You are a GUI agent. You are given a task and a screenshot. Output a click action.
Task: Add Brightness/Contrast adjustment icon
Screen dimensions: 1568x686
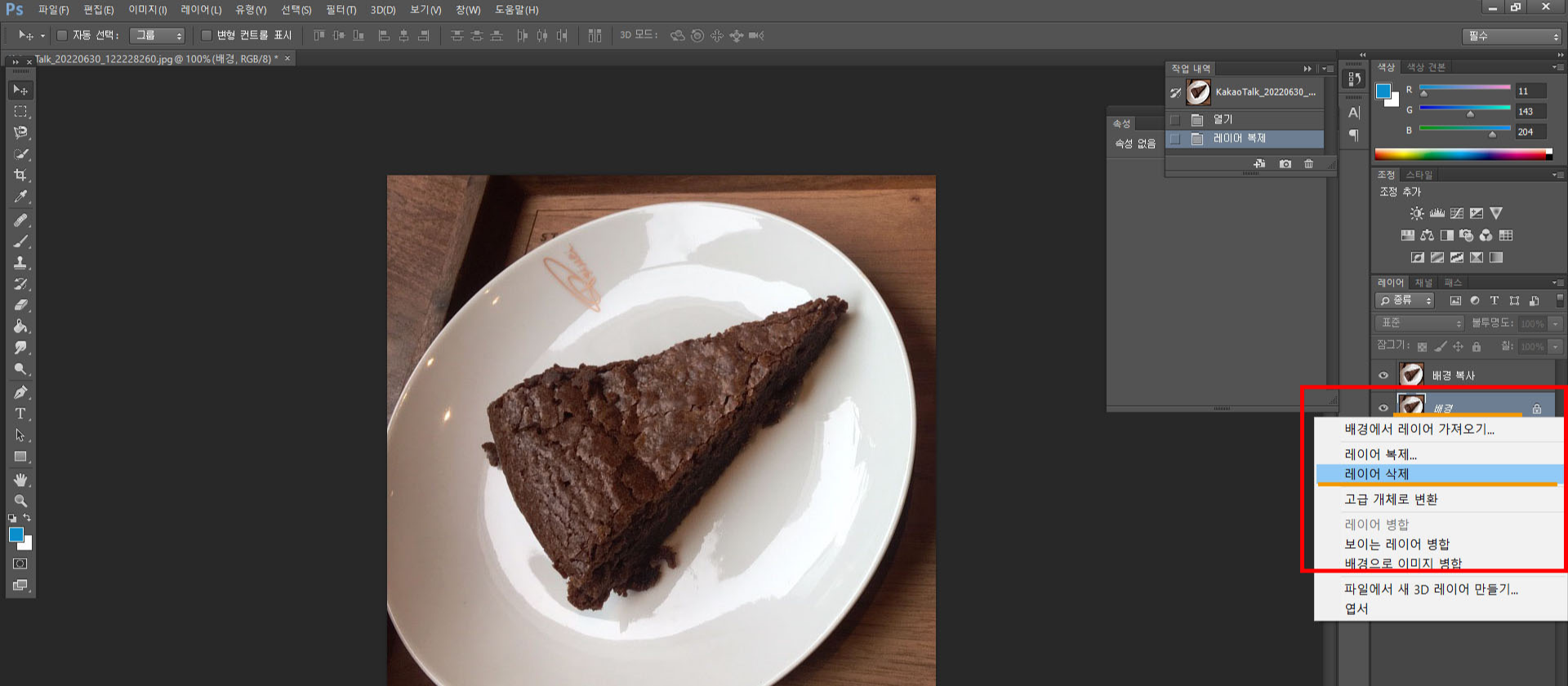[x=1417, y=213]
